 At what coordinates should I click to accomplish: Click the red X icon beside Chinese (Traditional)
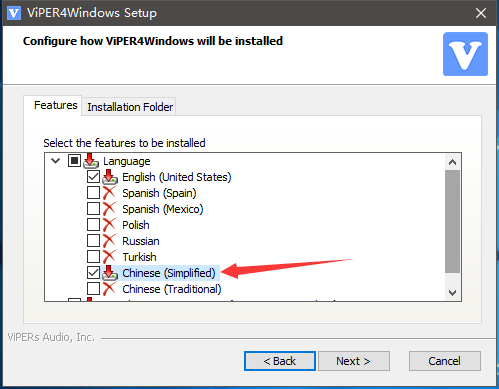(109, 289)
